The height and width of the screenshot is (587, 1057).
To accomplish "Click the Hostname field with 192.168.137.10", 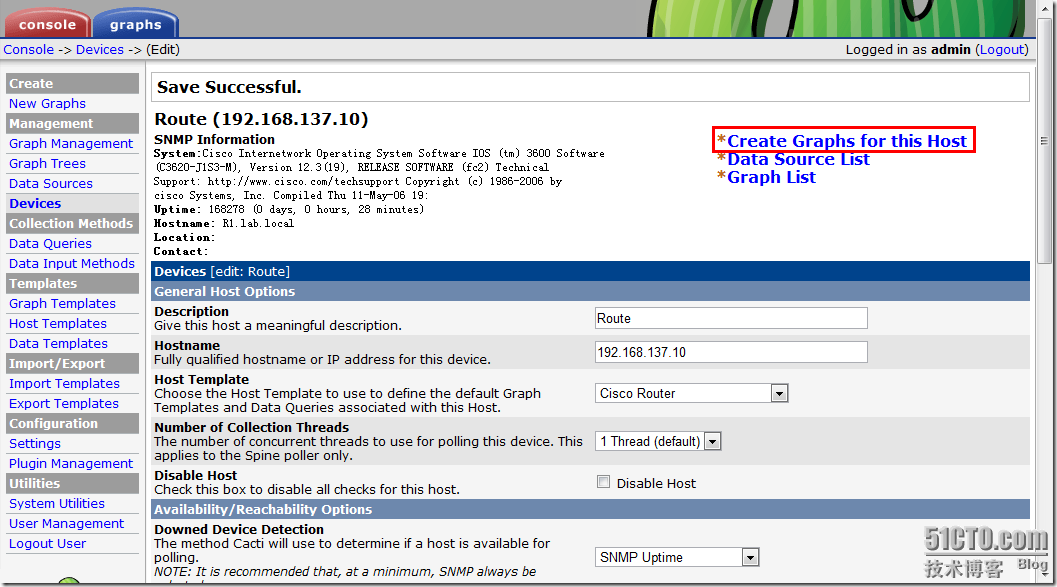I will point(731,352).
